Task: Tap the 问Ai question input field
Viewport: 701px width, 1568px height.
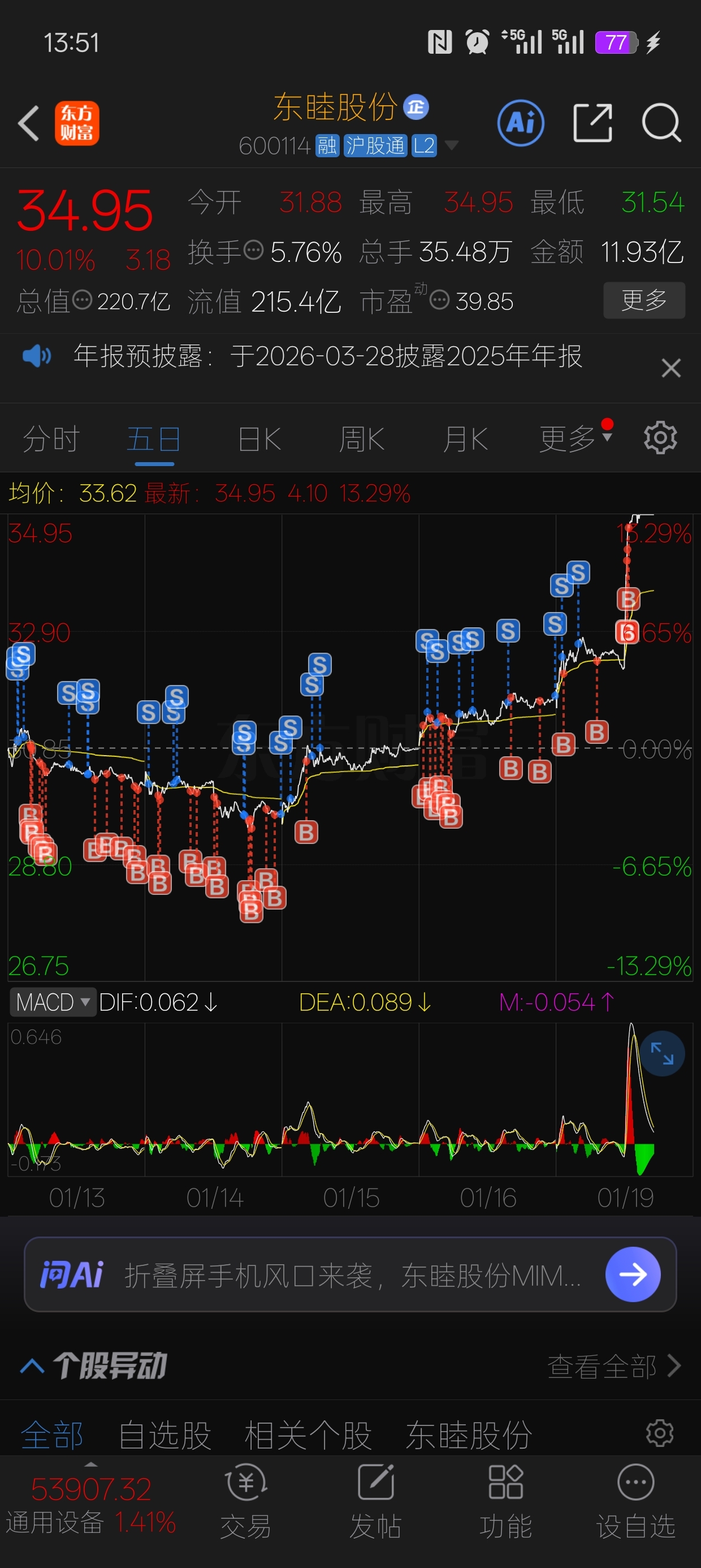Action: pyautogui.click(x=350, y=1274)
